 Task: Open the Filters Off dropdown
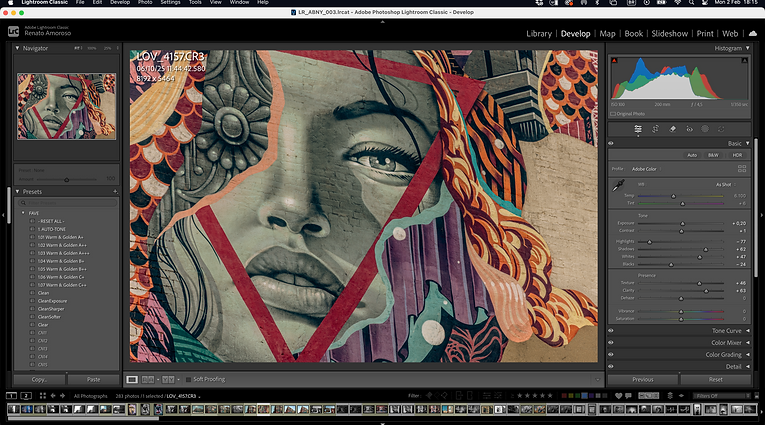(723, 396)
